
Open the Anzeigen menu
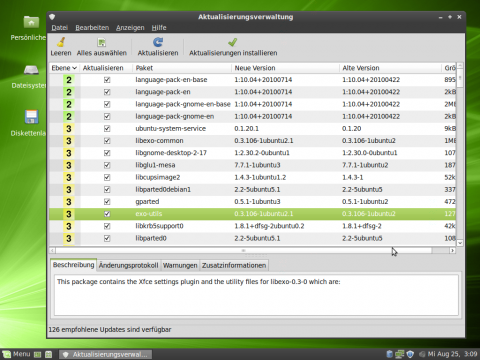point(130,28)
